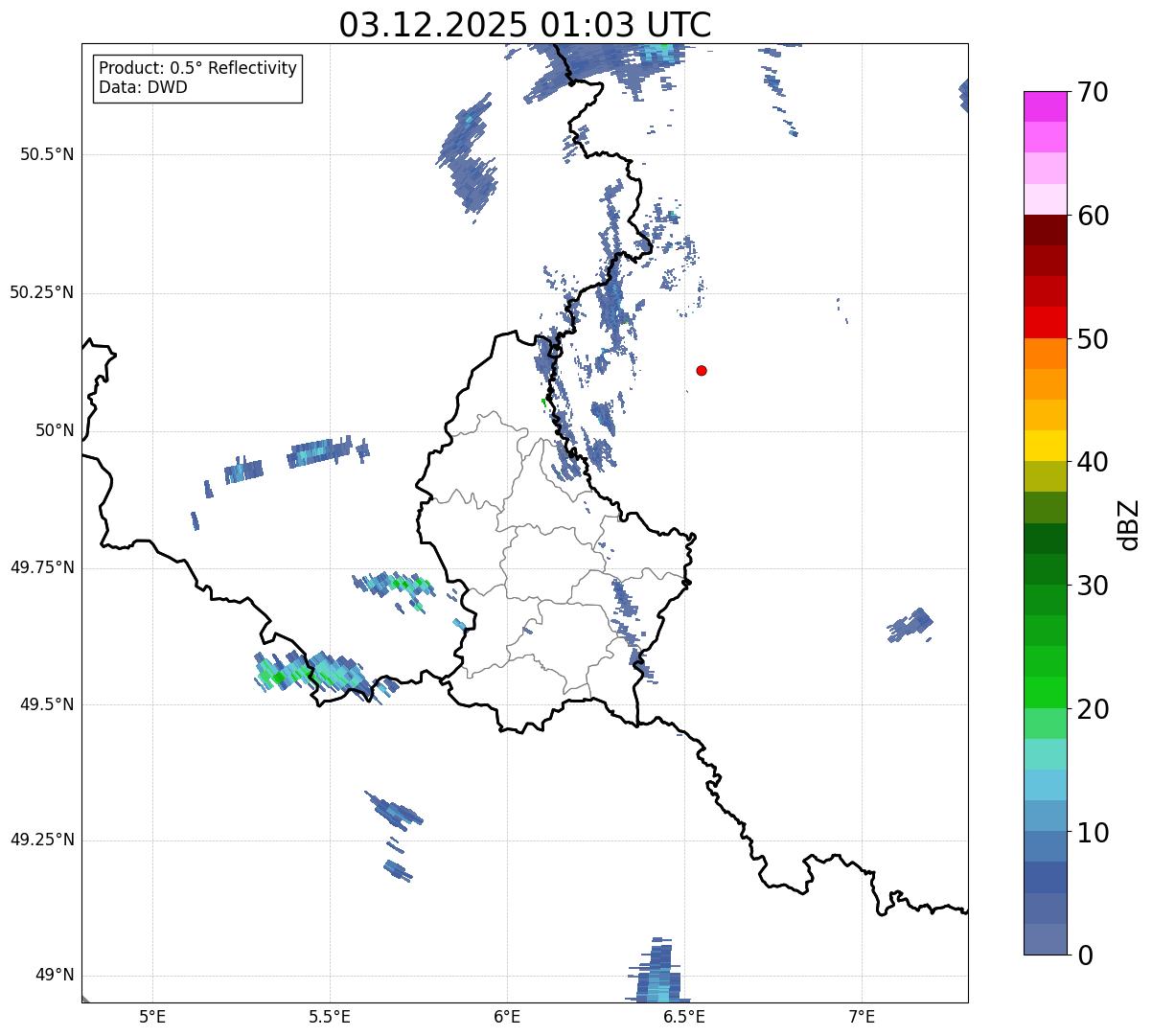Click the 49.75°N latitude label
The image size is (1152, 1036).
[42, 567]
